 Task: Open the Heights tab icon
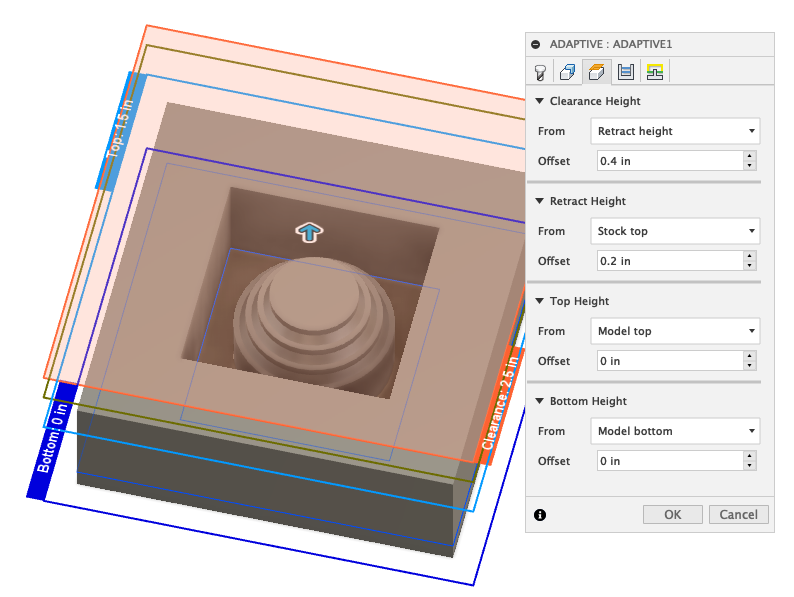597,72
